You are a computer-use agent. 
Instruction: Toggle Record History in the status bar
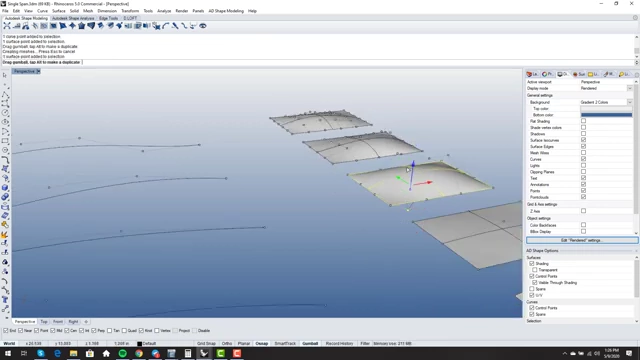tap(339, 344)
